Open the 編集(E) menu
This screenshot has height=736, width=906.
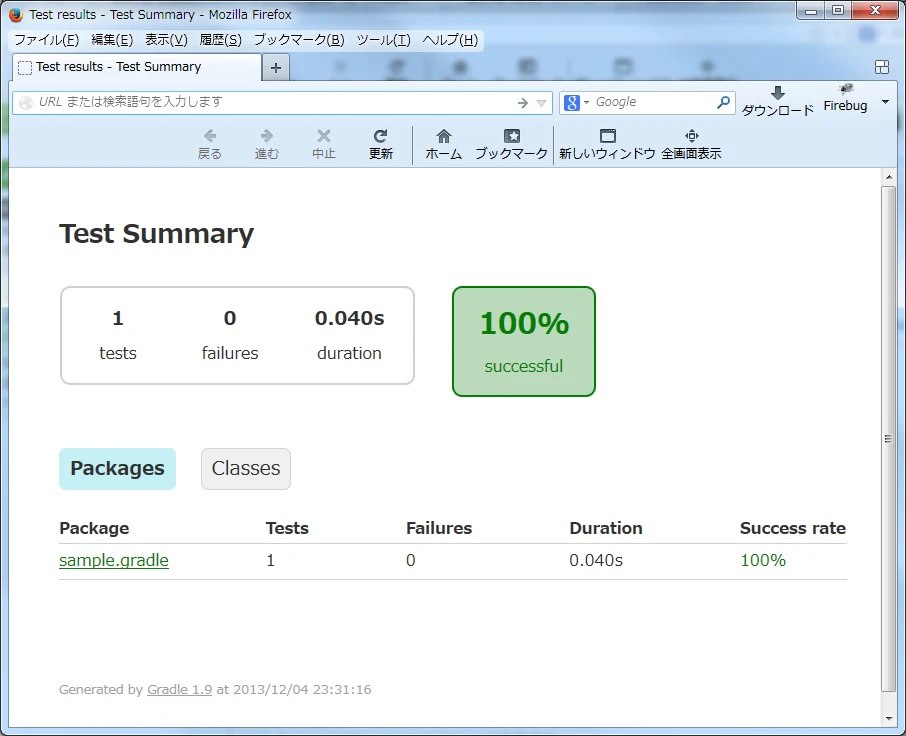click(x=112, y=40)
